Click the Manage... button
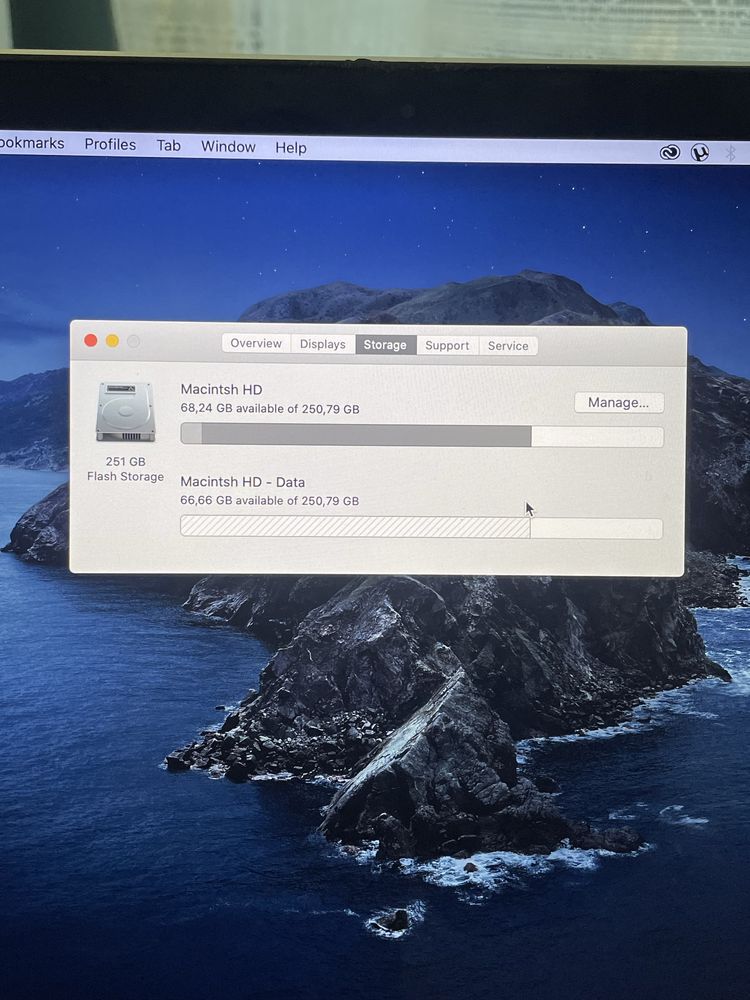Image resolution: width=750 pixels, height=1000 pixels. pyautogui.click(x=619, y=402)
